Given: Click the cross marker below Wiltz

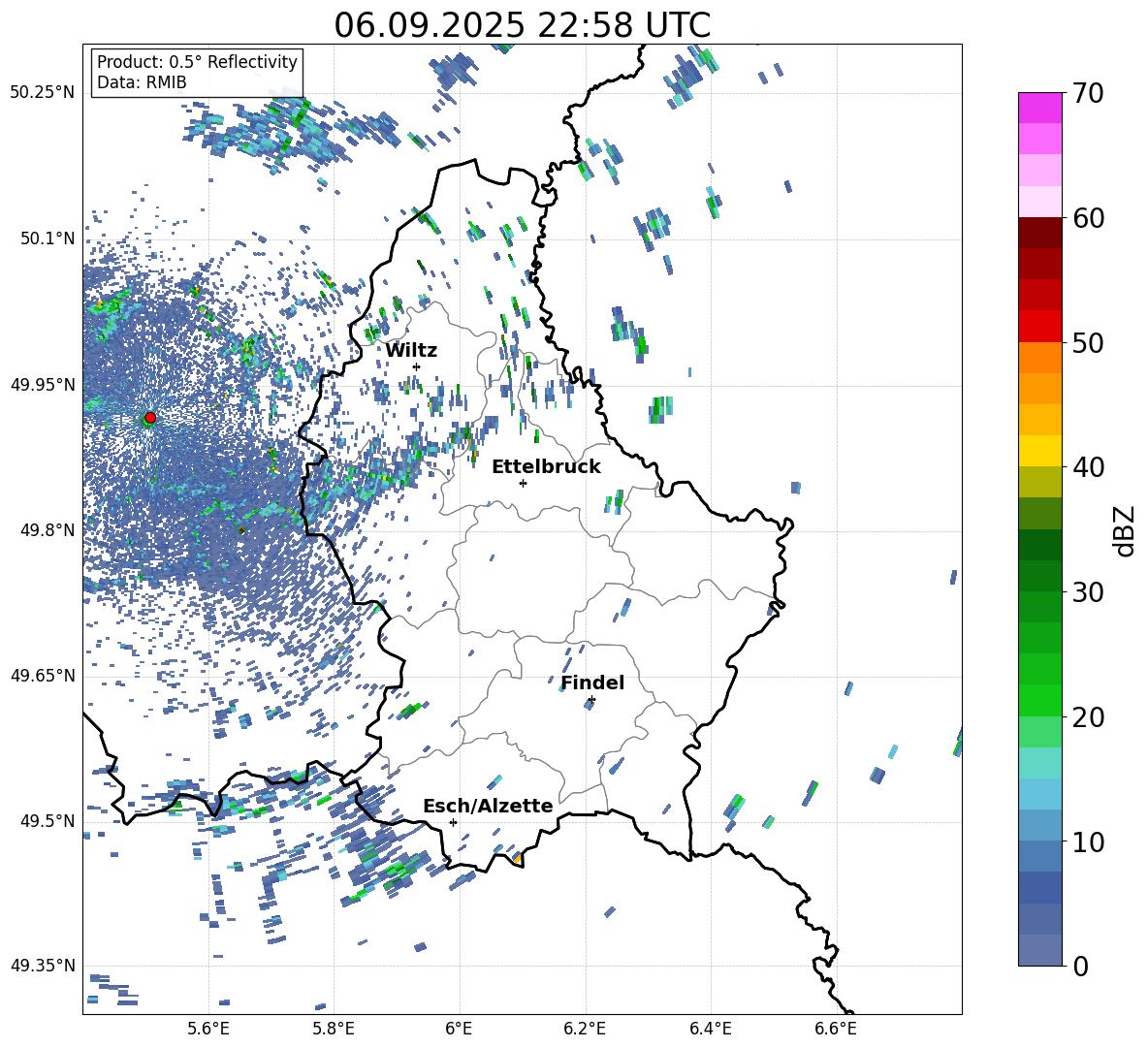Looking at the screenshot, I should click(417, 367).
